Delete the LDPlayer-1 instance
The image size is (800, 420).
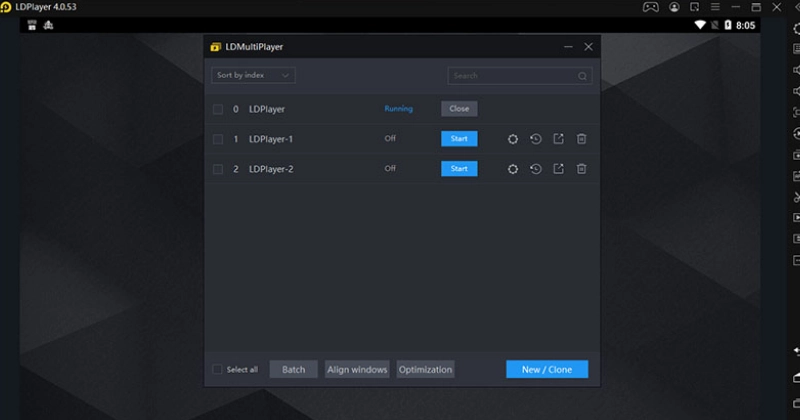click(x=581, y=139)
